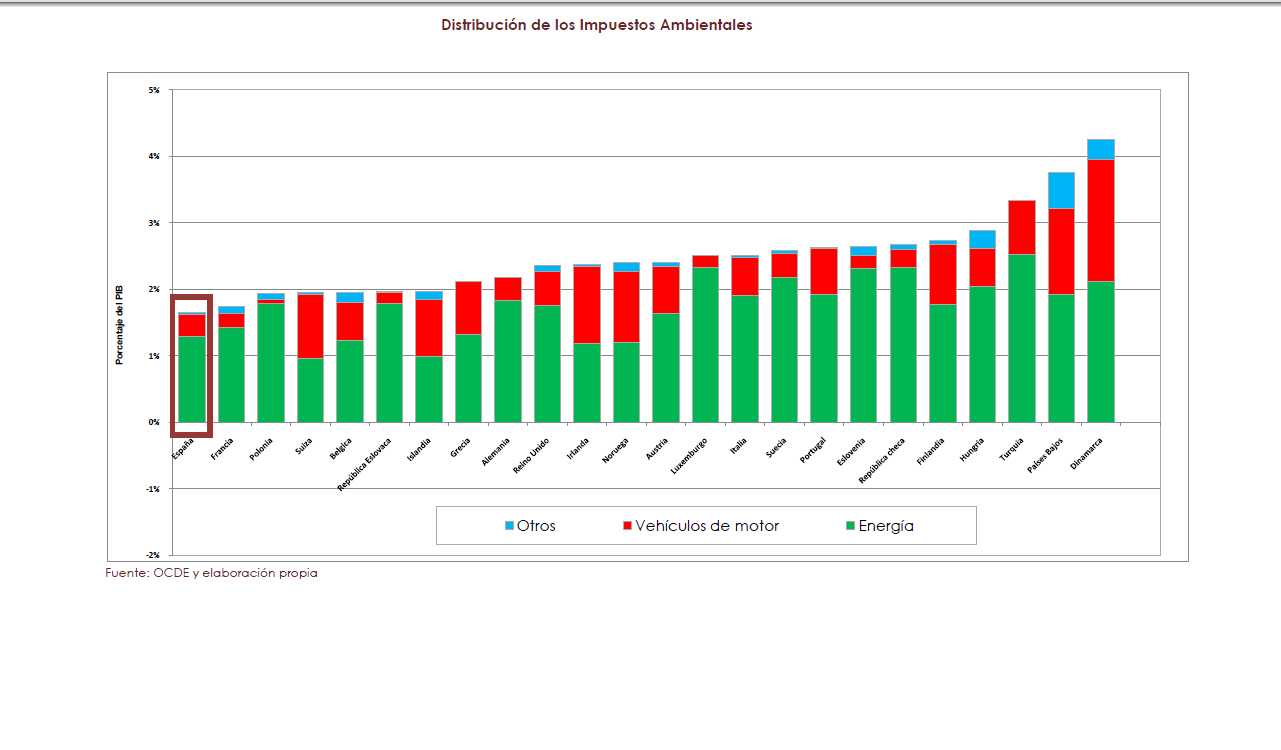
Task: Click the green energy segment of the España bar
Action: pyautogui.click(x=192, y=378)
